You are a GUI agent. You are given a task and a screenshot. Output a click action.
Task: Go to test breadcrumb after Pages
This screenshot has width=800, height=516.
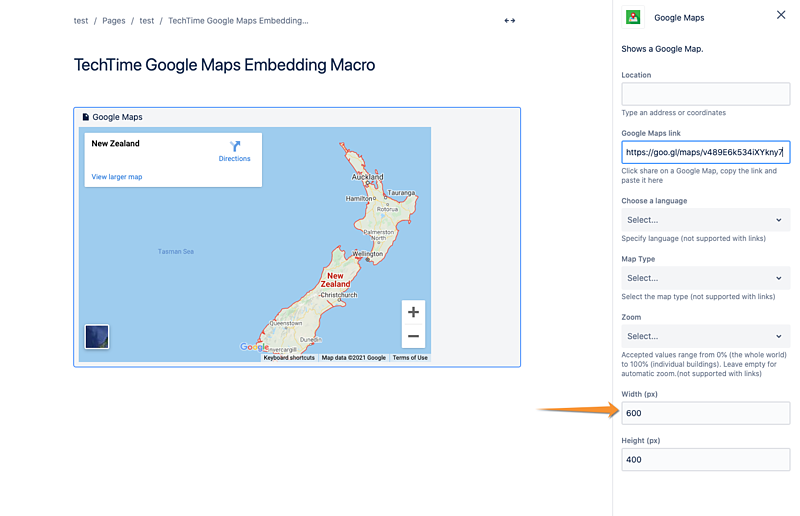click(146, 21)
